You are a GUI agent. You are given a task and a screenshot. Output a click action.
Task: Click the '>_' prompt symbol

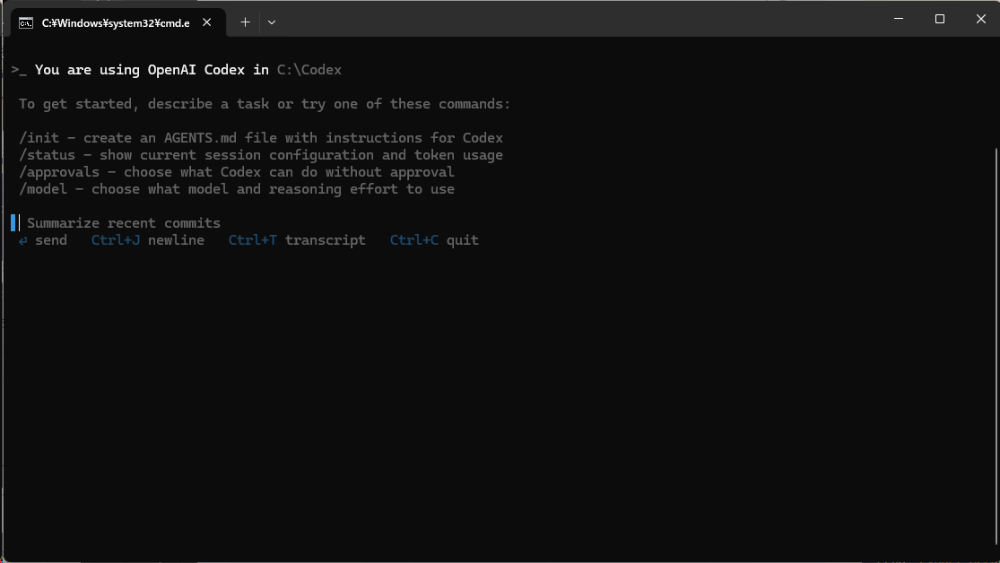[18, 70]
